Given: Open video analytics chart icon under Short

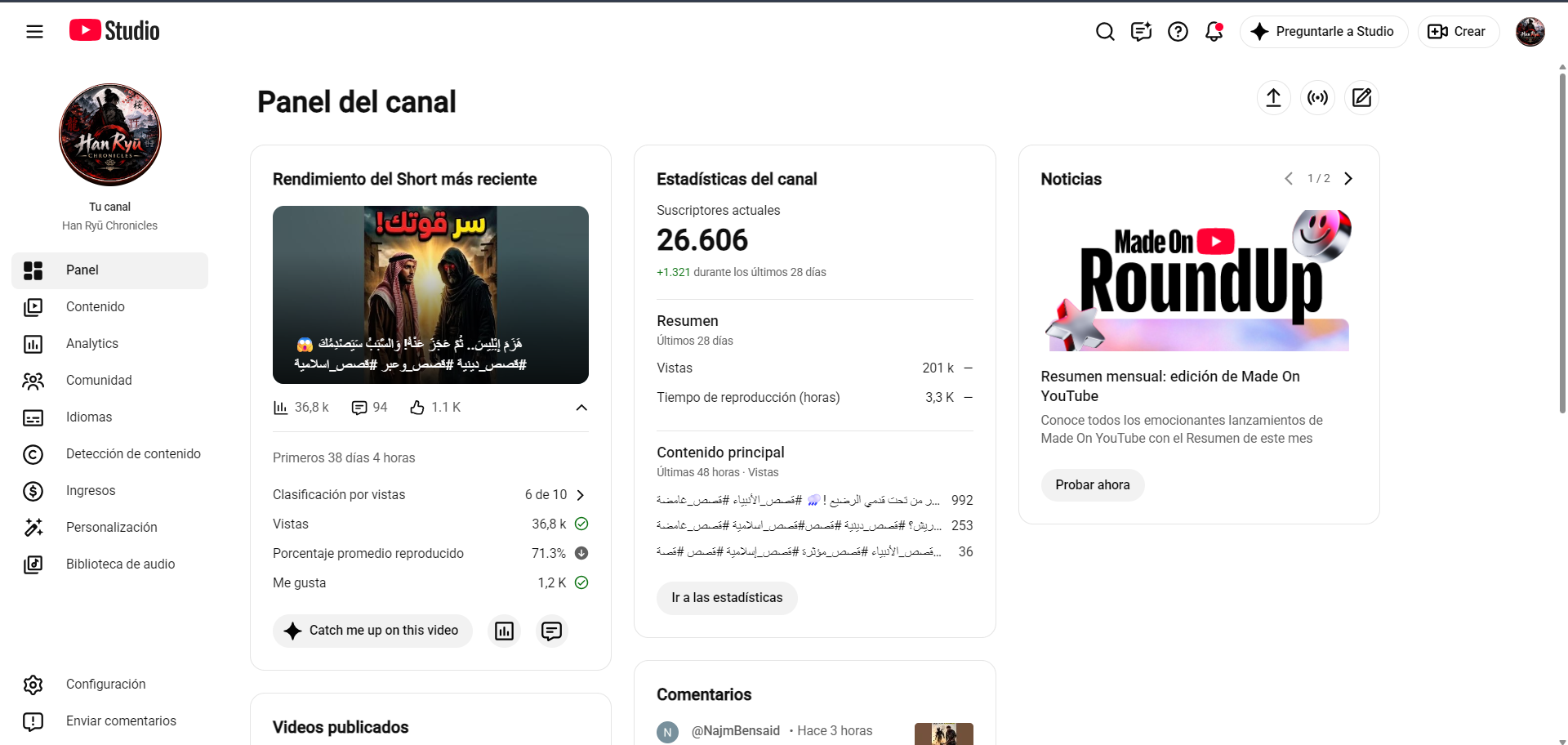Looking at the screenshot, I should 504,631.
